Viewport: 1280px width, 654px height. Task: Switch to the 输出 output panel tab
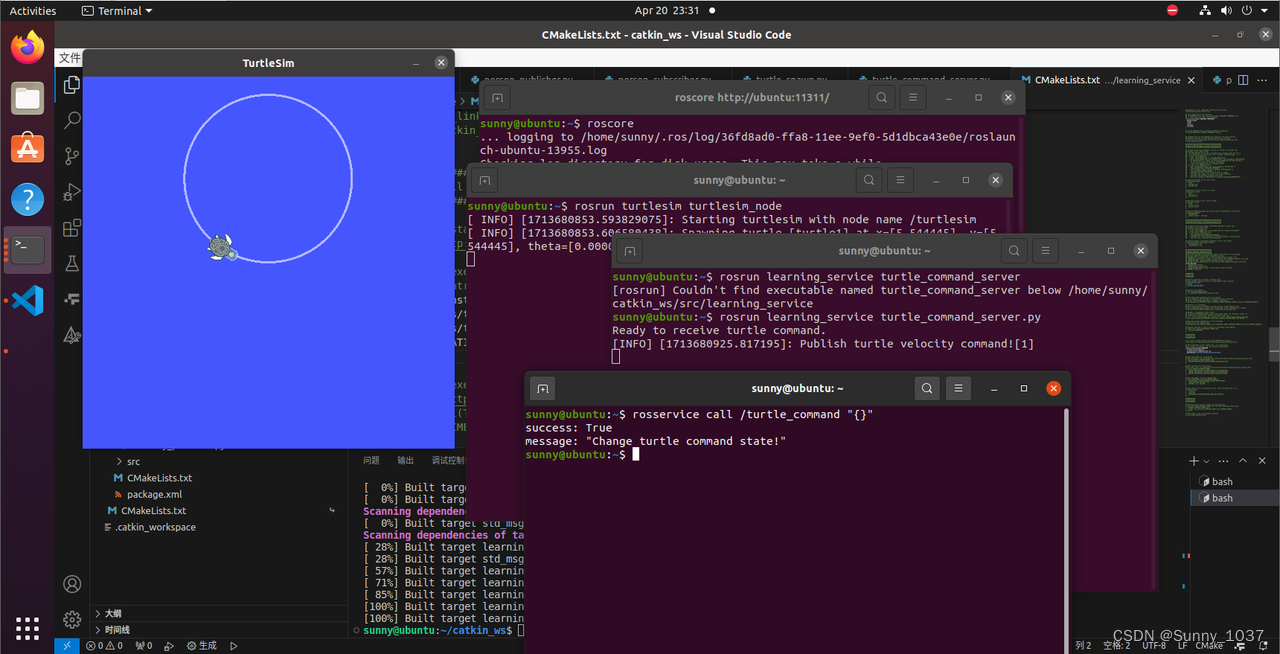point(405,461)
